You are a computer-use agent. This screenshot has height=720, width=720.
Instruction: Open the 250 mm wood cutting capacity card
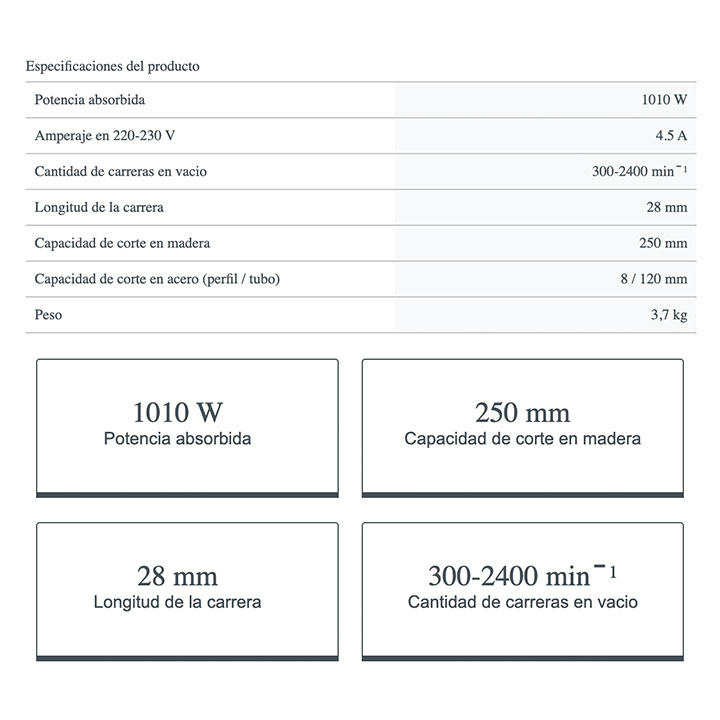pos(522,426)
